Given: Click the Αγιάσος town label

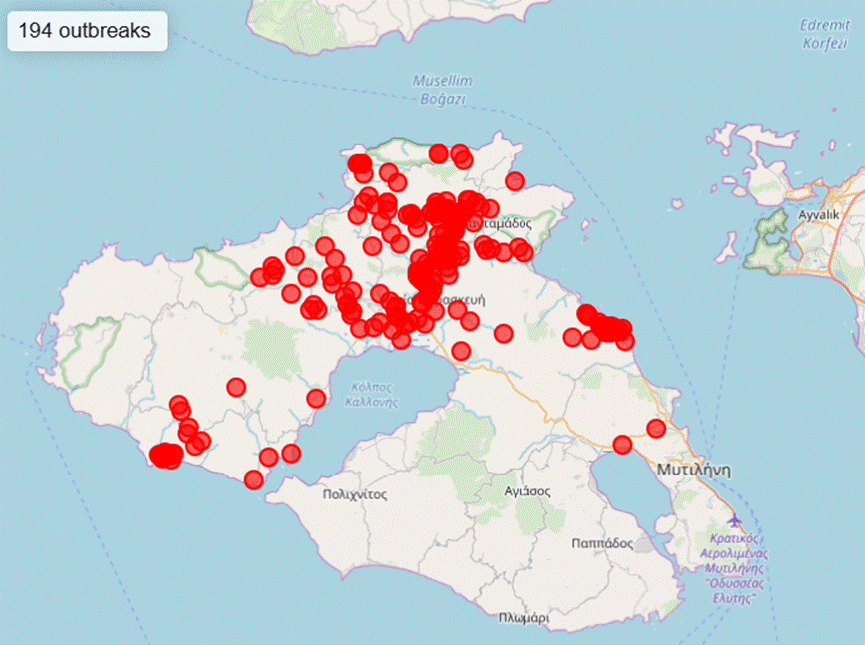Looking at the screenshot, I should [x=527, y=491].
